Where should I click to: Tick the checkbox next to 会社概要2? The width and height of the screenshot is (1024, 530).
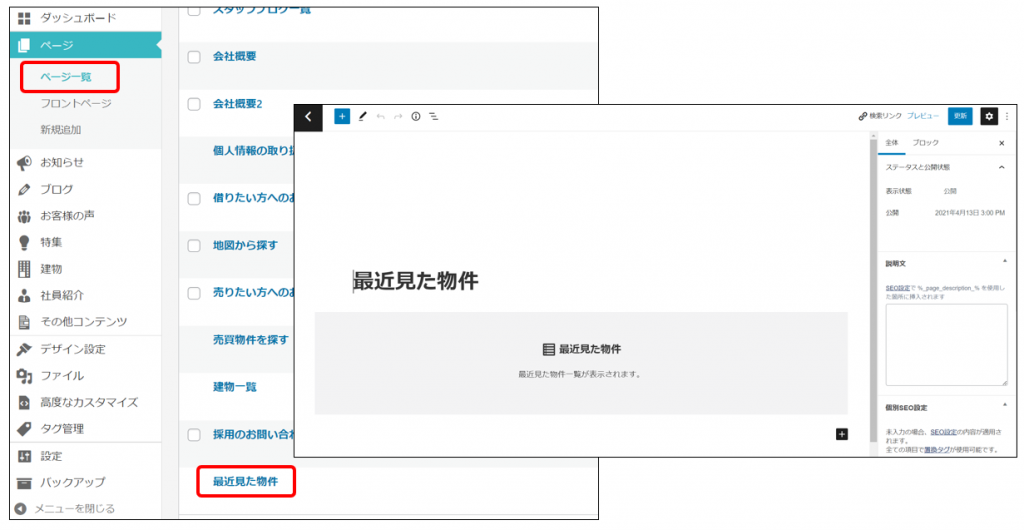(195, 104)
